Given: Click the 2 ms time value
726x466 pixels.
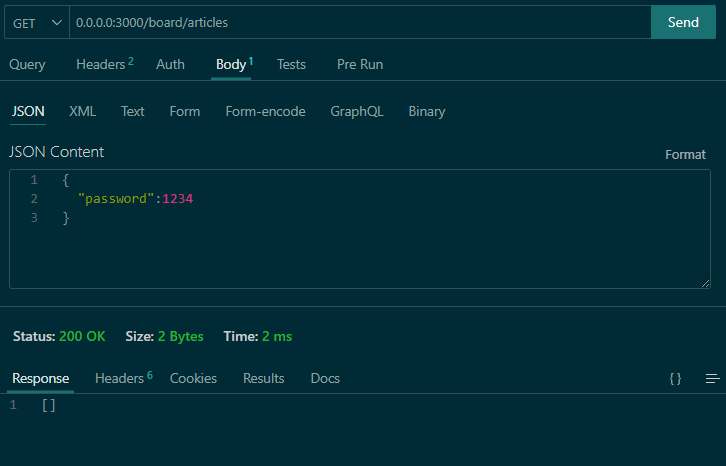Looking at the screenshot, I should (x=277, y=336).
